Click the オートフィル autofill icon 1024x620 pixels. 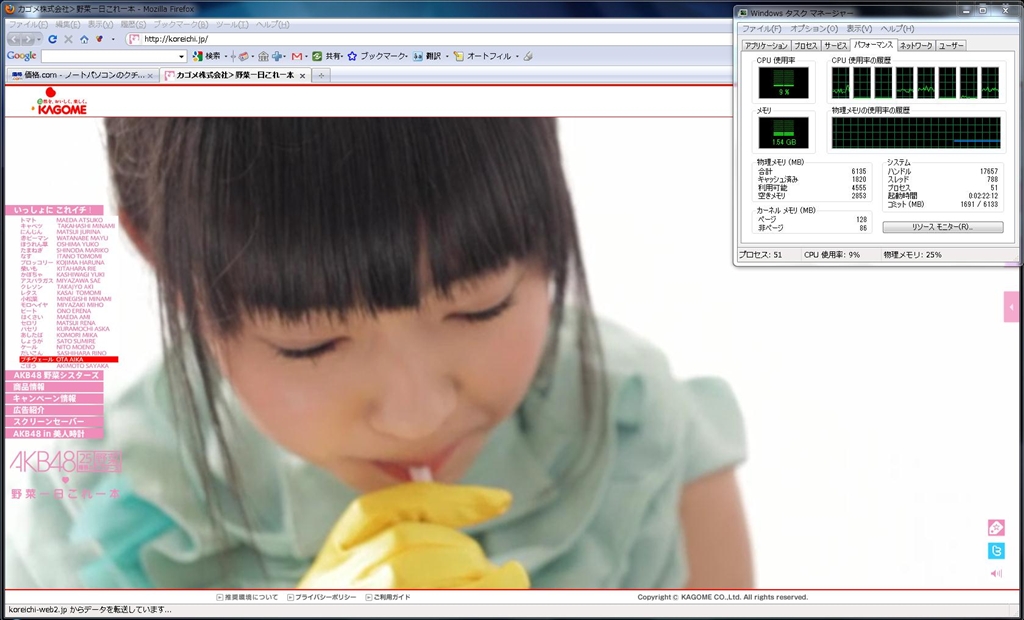(x=458, y=56)
